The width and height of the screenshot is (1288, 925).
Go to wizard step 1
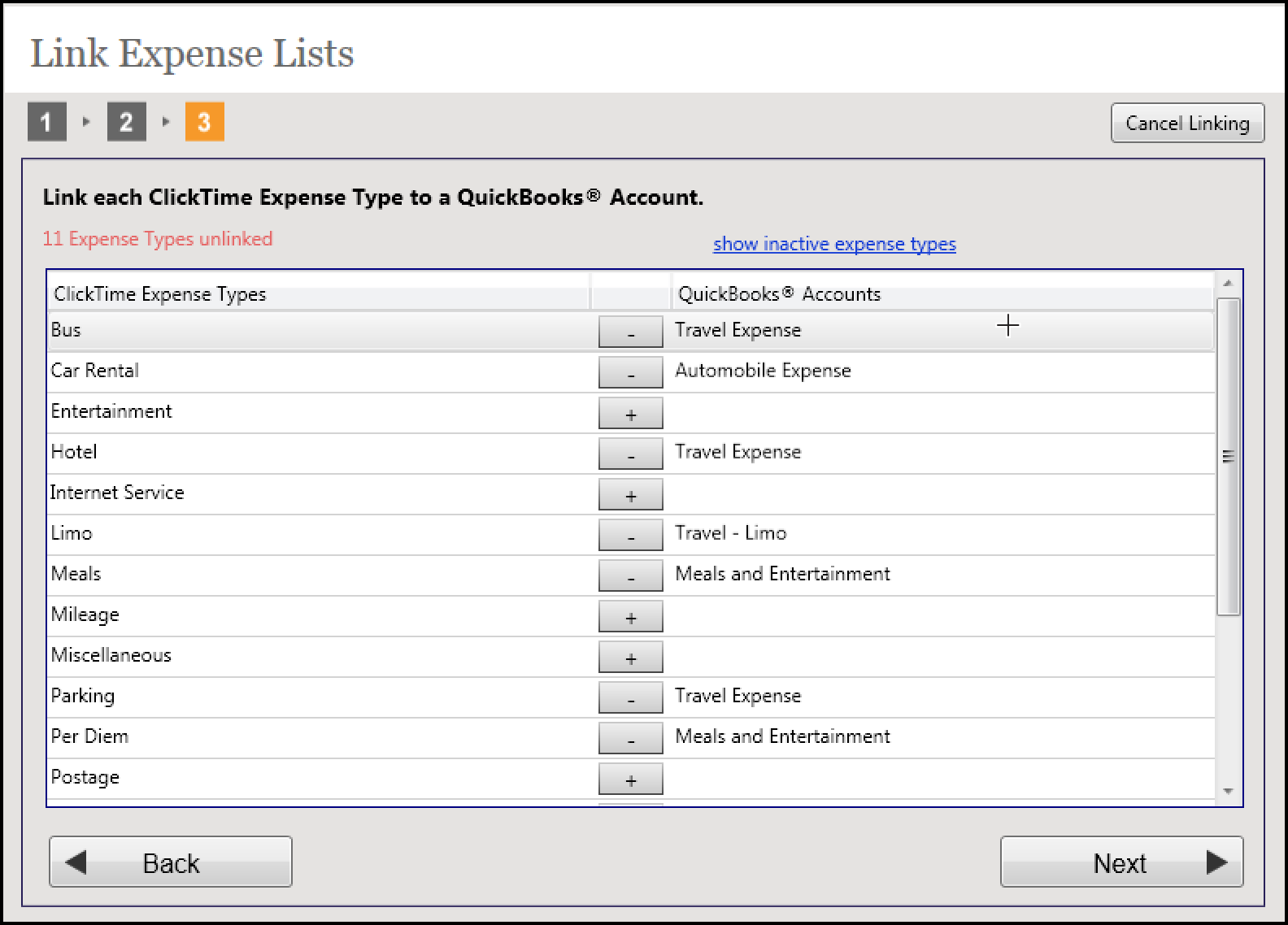click(46, 122)
